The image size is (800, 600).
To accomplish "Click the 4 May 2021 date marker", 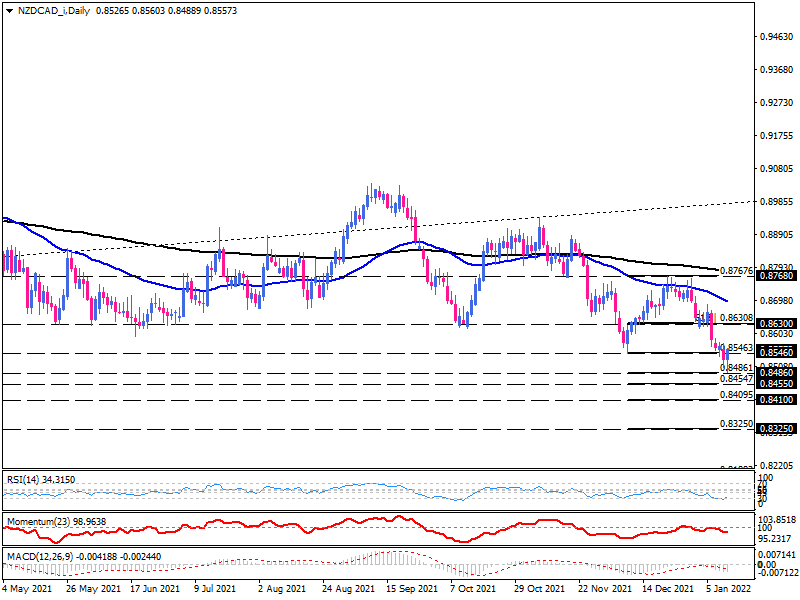I will click(28, 588).
